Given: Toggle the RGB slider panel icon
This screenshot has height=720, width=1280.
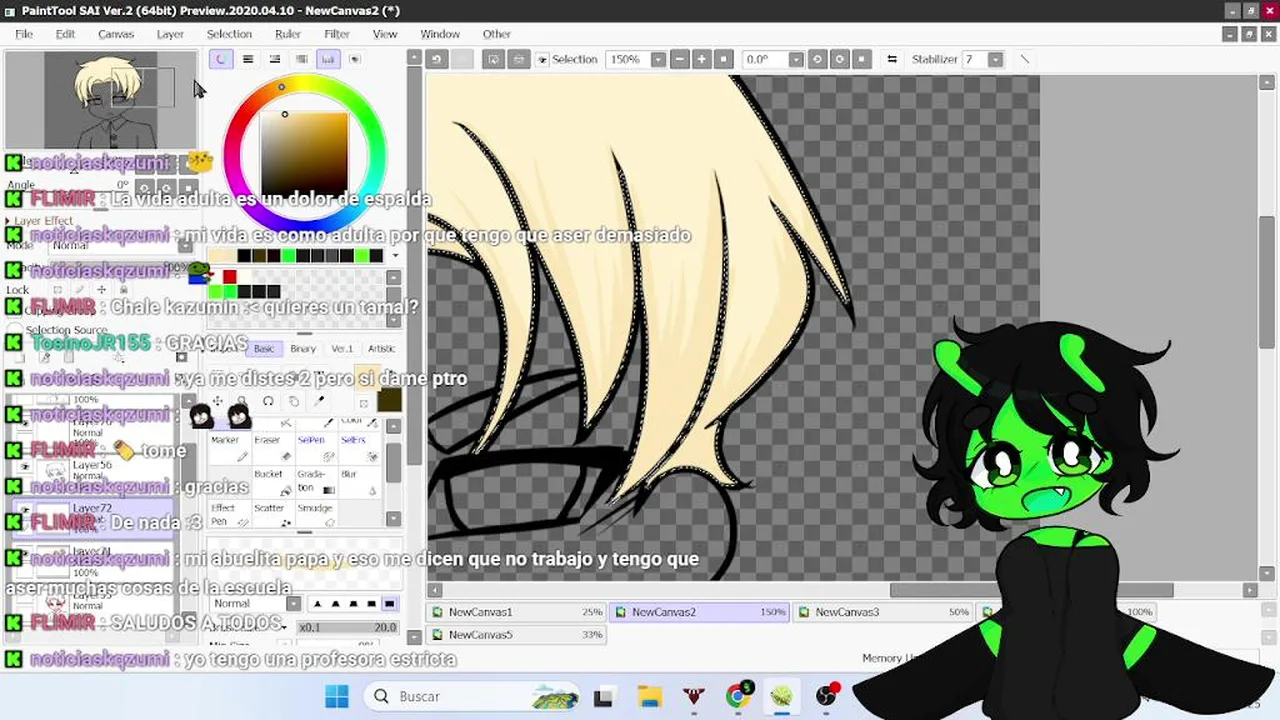Looking at the screenshot, I should 248,59.
